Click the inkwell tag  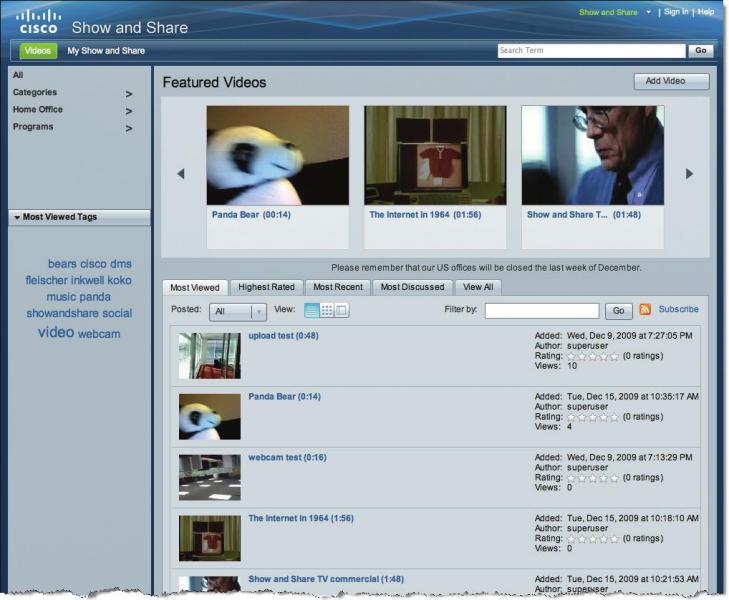point(87,280)
